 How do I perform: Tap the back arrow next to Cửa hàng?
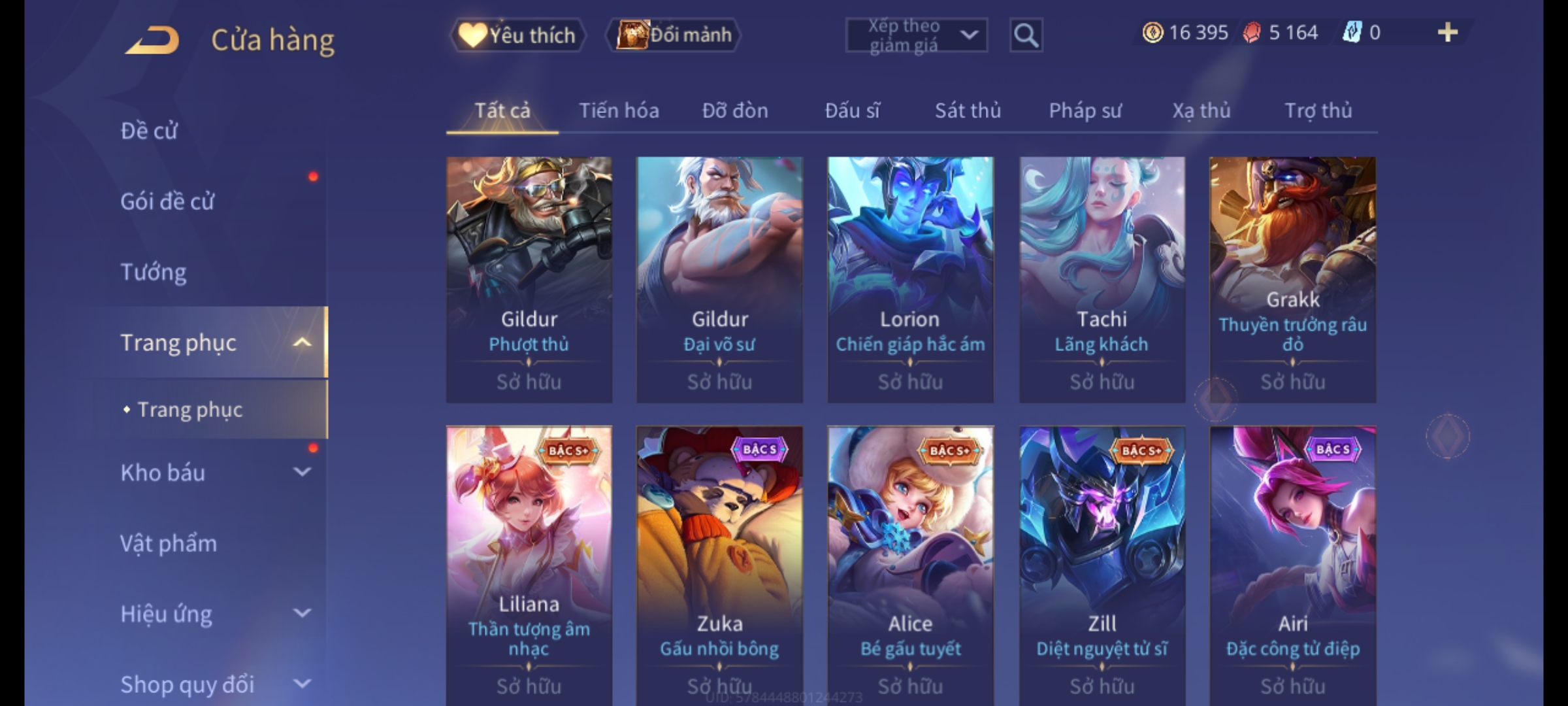153,40
